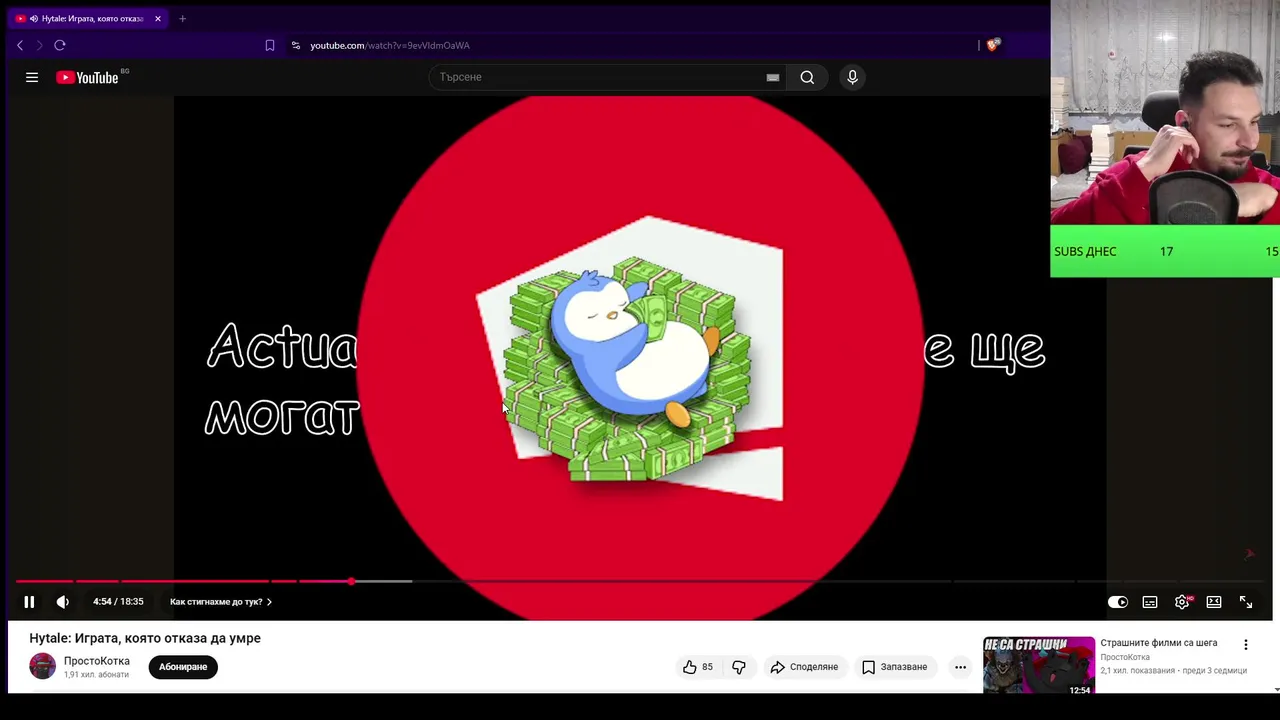Screen dimensions: 1280x720
Task: Go back in the browser
Action: pyautogui.click(x=19, y=45)
